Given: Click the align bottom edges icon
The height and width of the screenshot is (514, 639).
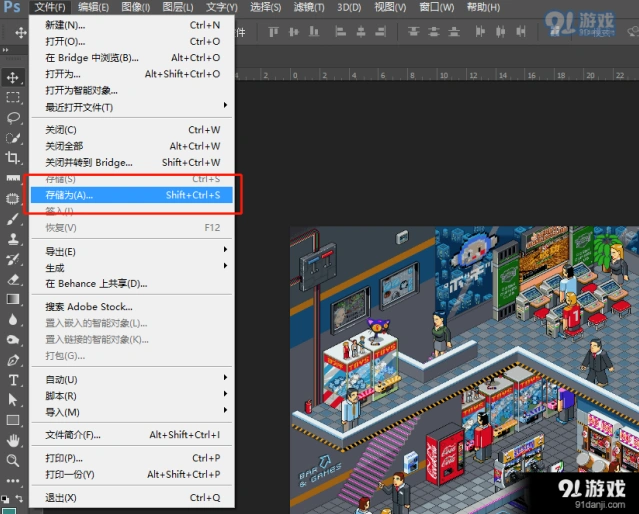Looking at the screenshot, I should 314,31.
